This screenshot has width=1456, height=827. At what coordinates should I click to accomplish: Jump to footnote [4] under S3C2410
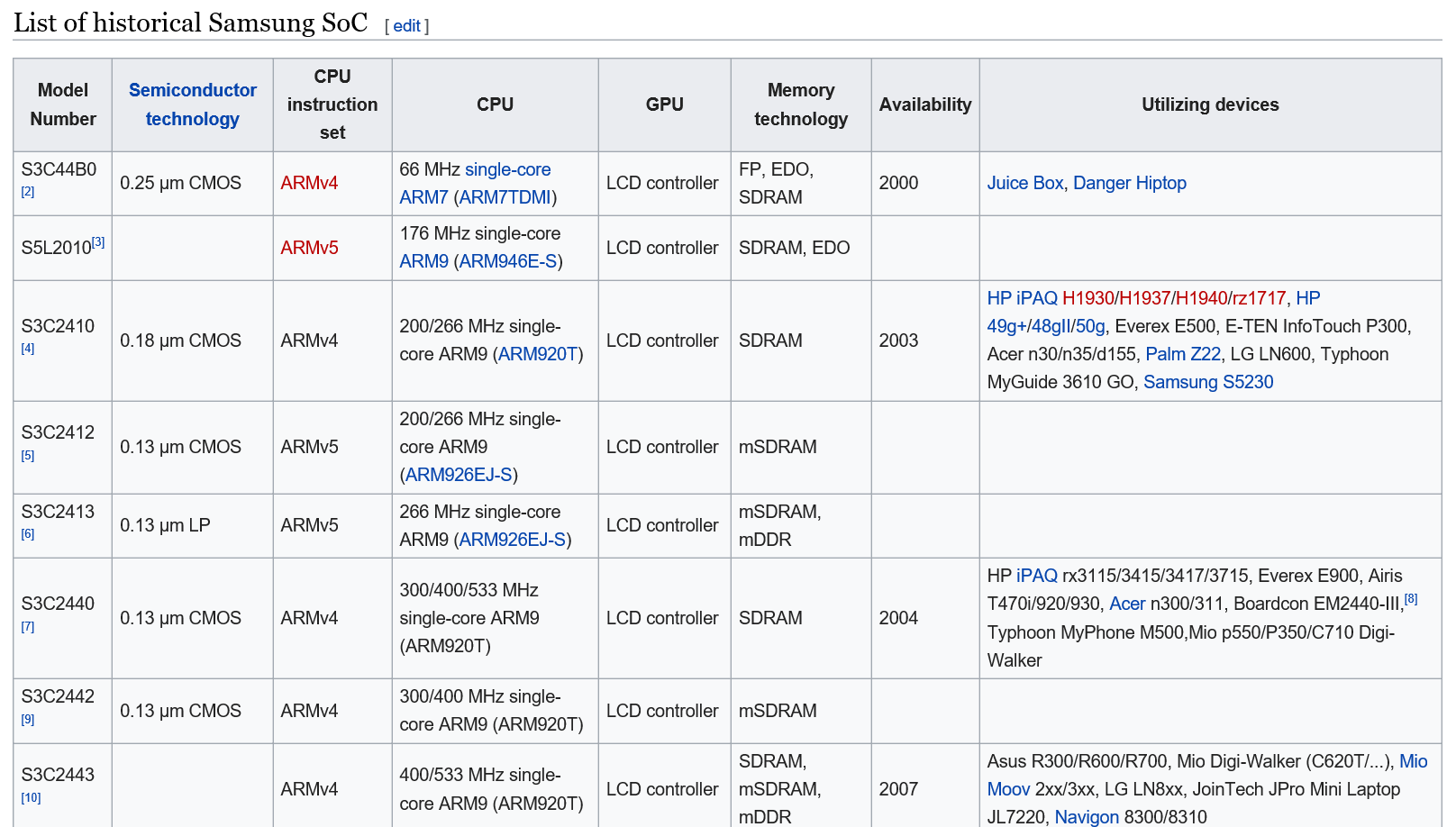tap(28, 349)
